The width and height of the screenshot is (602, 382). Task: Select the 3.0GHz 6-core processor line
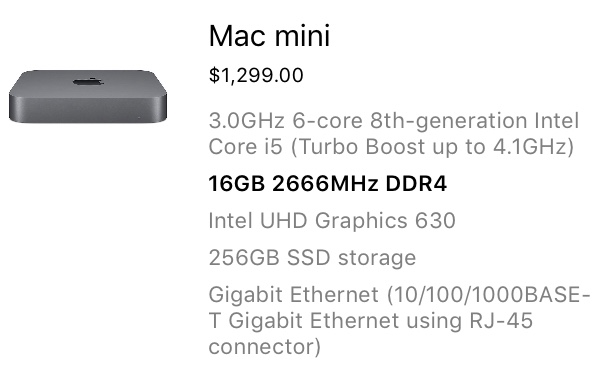[394, 134]
